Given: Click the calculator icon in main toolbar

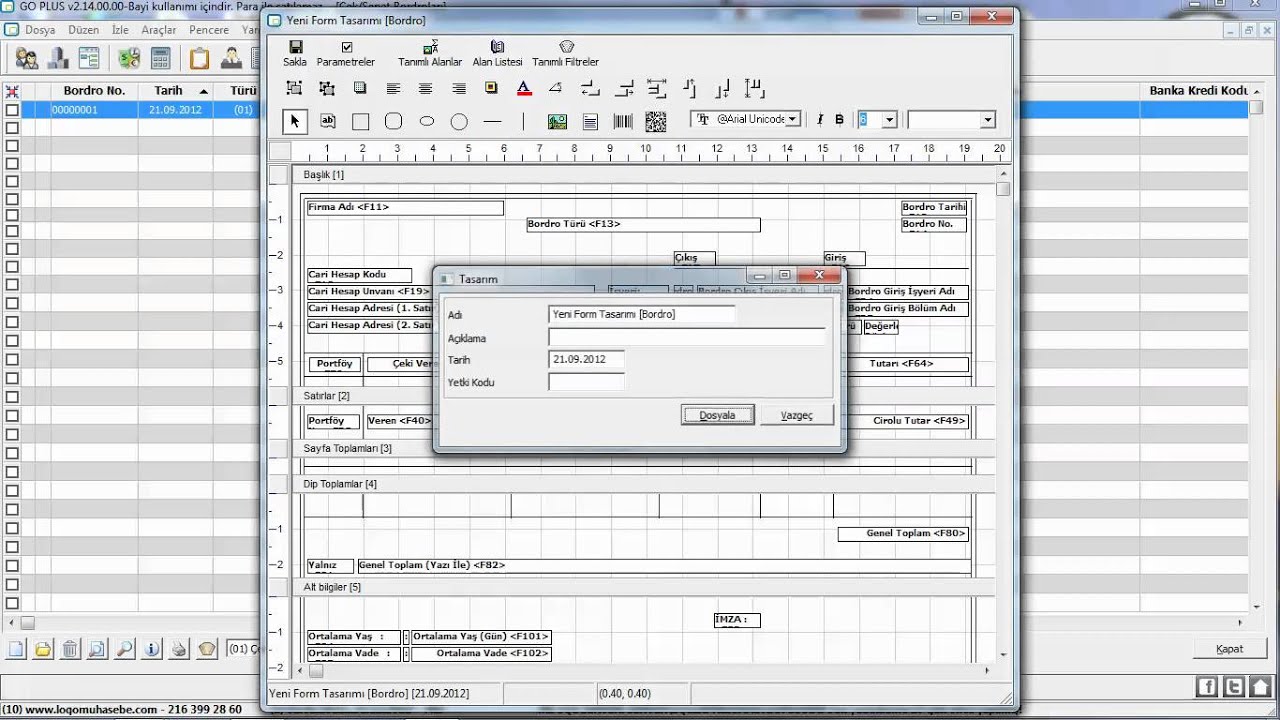Looking at the screenshot, I should click(159, 58).
